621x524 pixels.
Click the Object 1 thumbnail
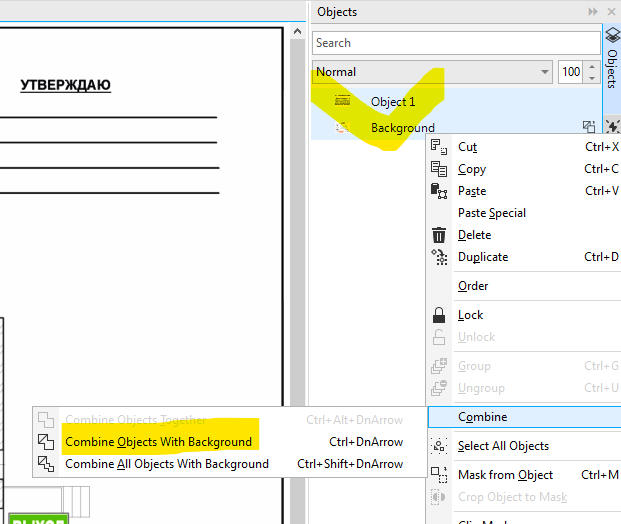point(343,101)
